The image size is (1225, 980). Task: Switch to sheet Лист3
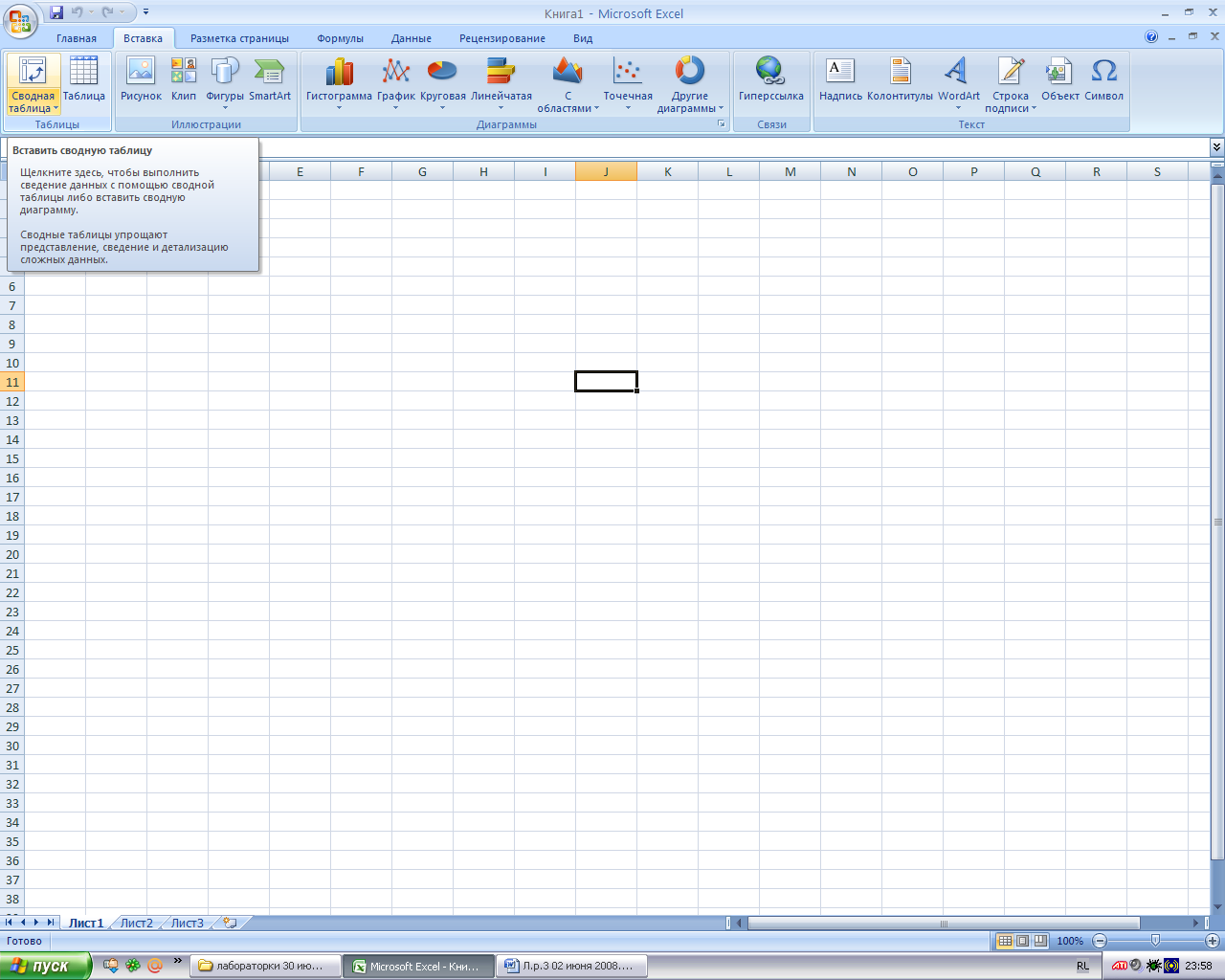point(188,923)
